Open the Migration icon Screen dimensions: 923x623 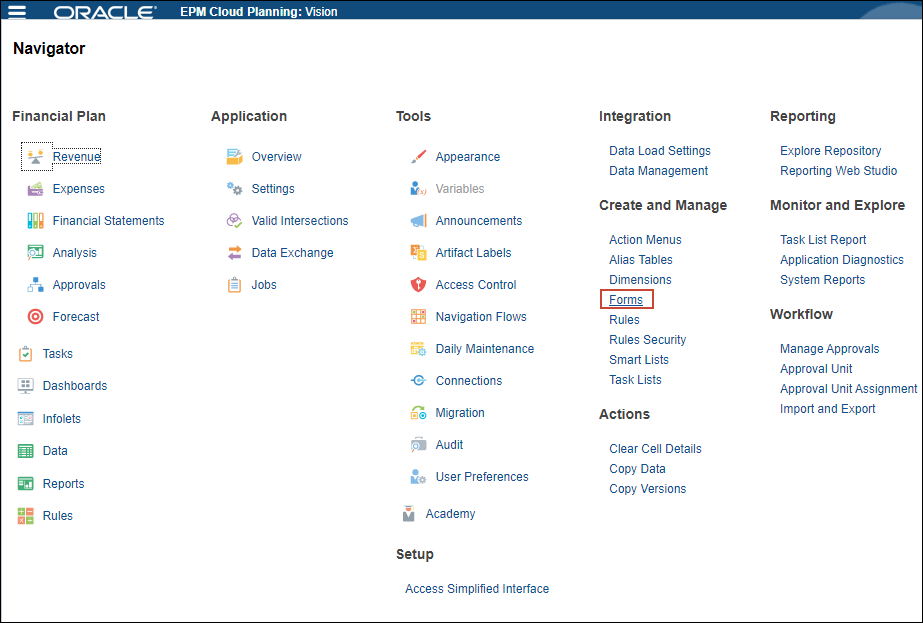coord(419,413)
